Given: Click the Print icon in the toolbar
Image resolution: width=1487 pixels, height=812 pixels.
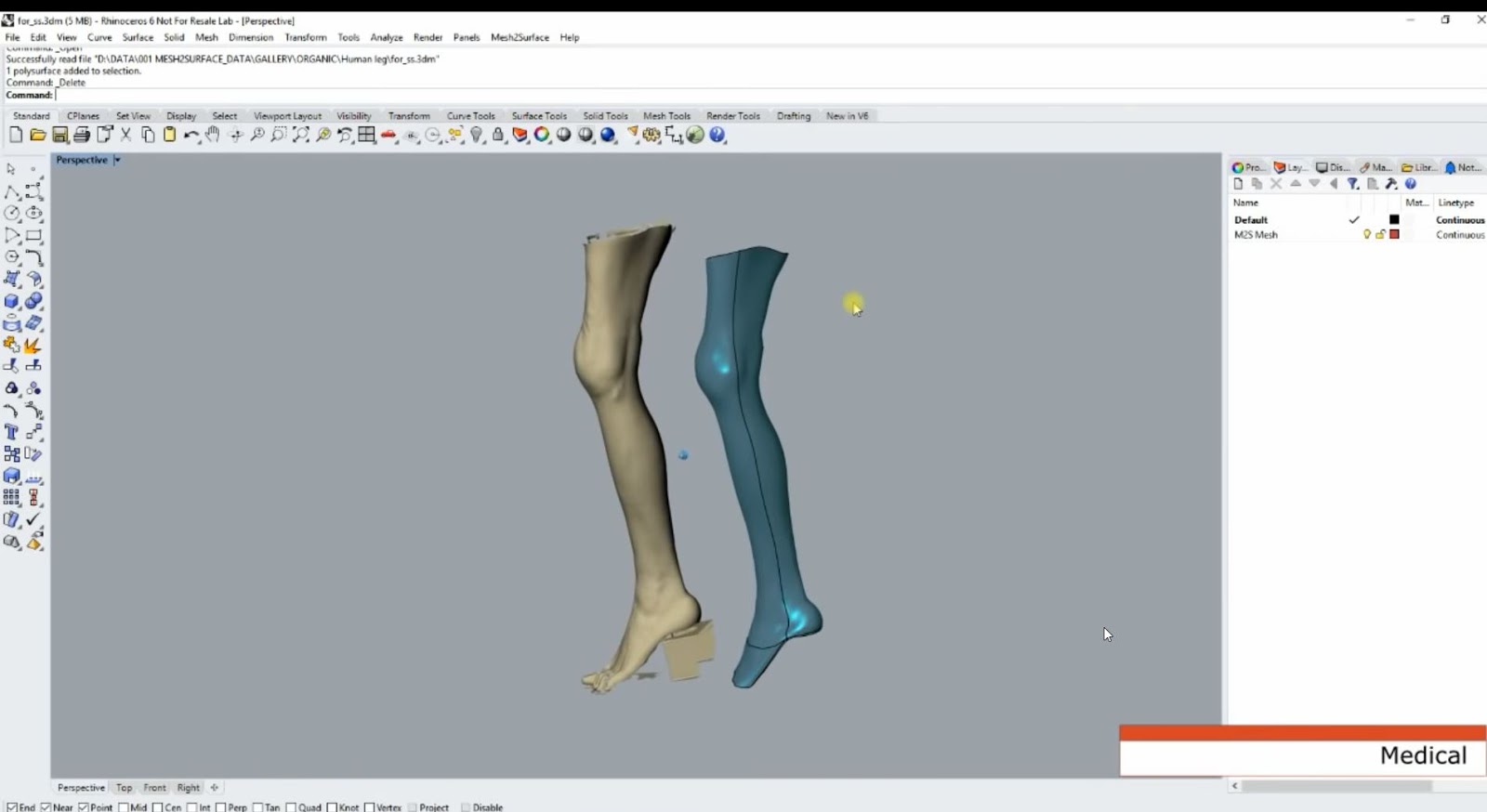Looking at the screenshot, I should (82, 136).
